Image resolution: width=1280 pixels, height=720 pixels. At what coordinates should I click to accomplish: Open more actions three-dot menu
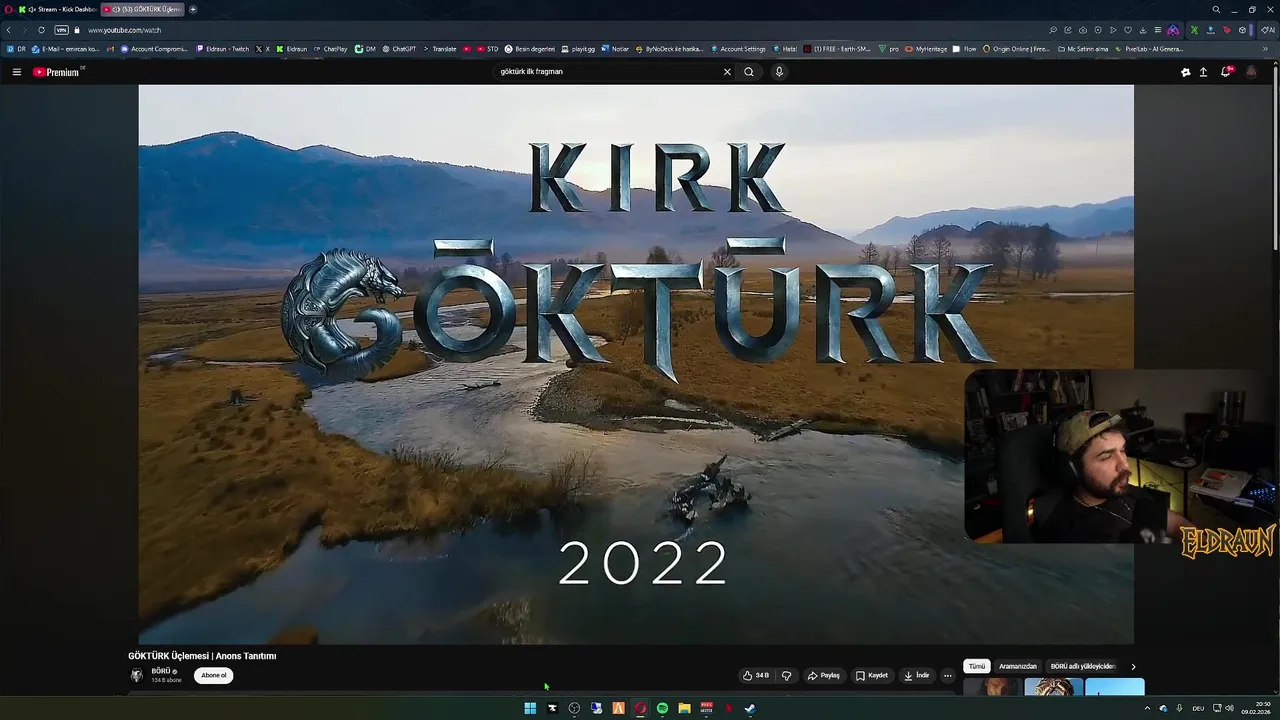click(x=948, y=675)
